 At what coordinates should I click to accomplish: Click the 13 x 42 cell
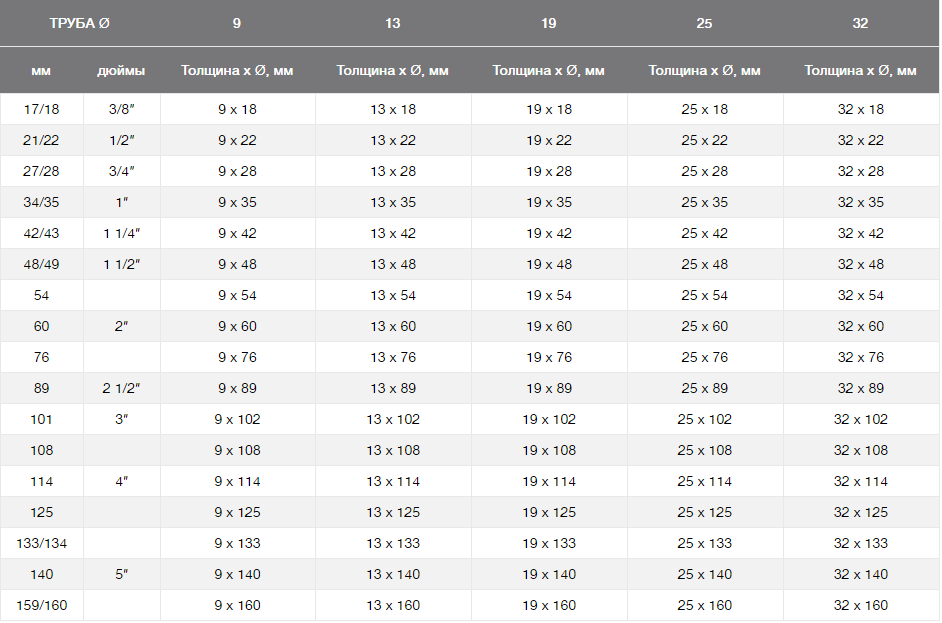tap(393, 233)
